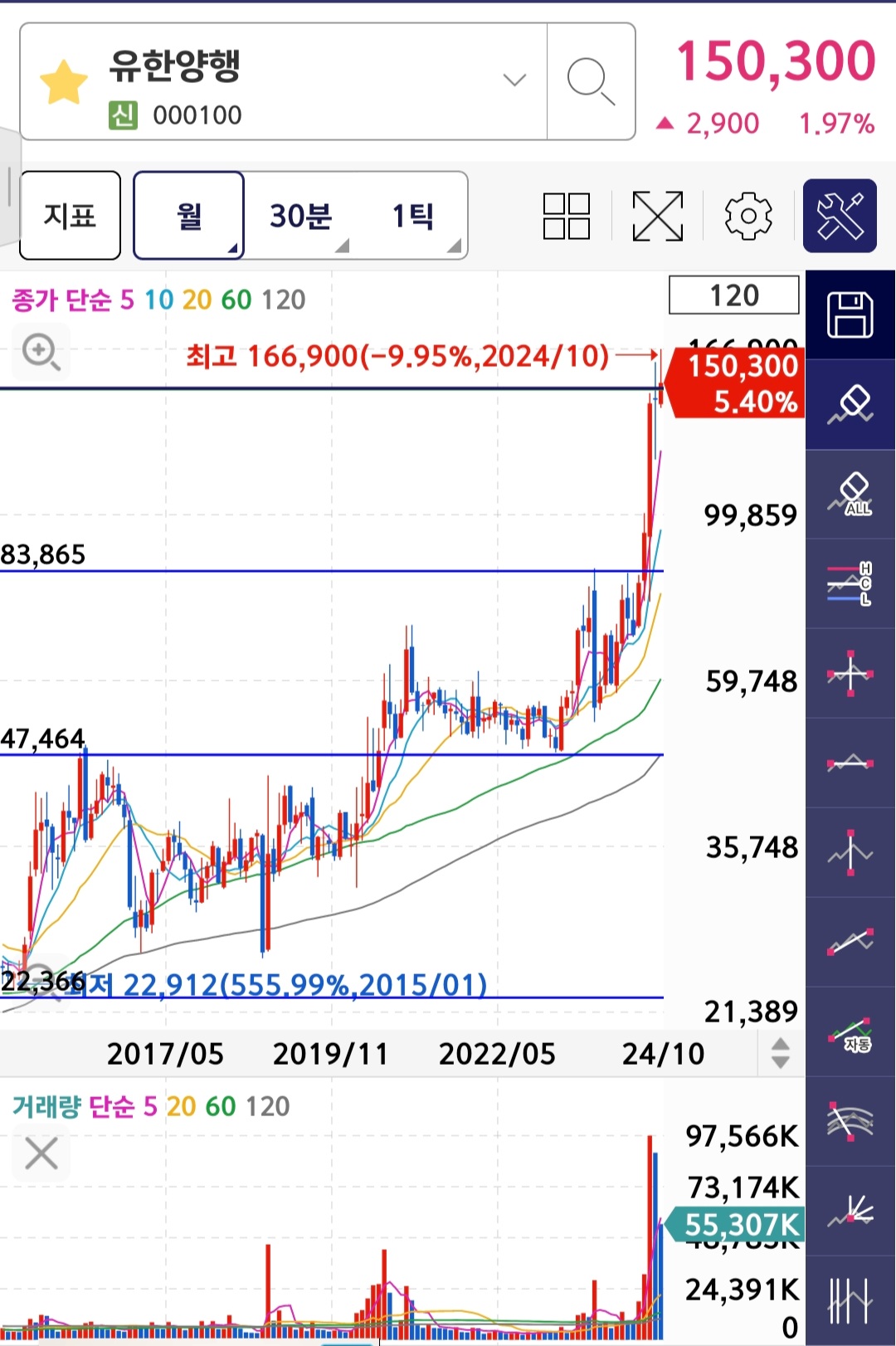Tap the 1.97% change rate
Image resolution: width=896 pixels, height=1346 pixels.
coord(836,124)
